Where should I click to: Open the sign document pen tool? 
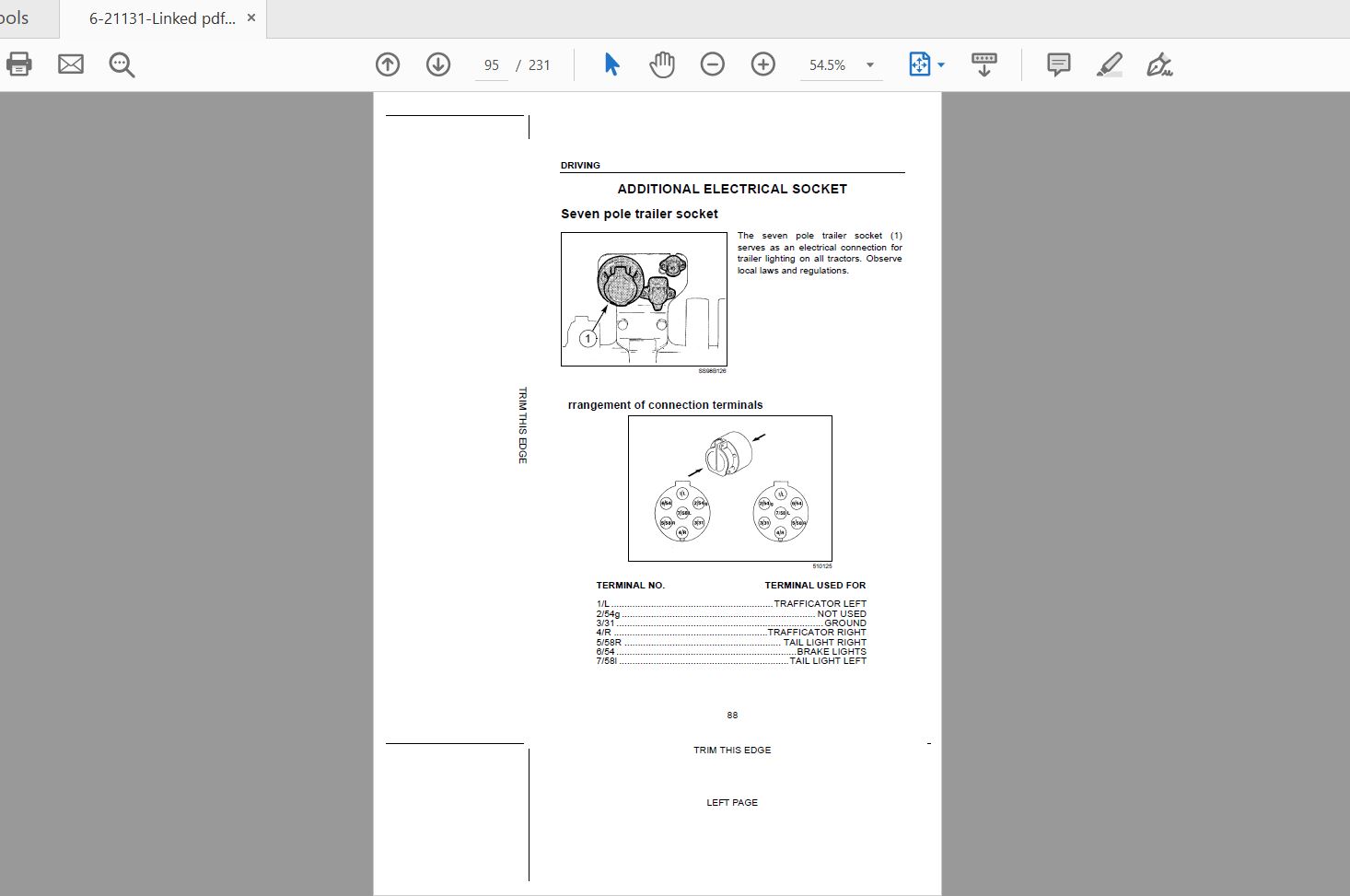(1159, 64)
